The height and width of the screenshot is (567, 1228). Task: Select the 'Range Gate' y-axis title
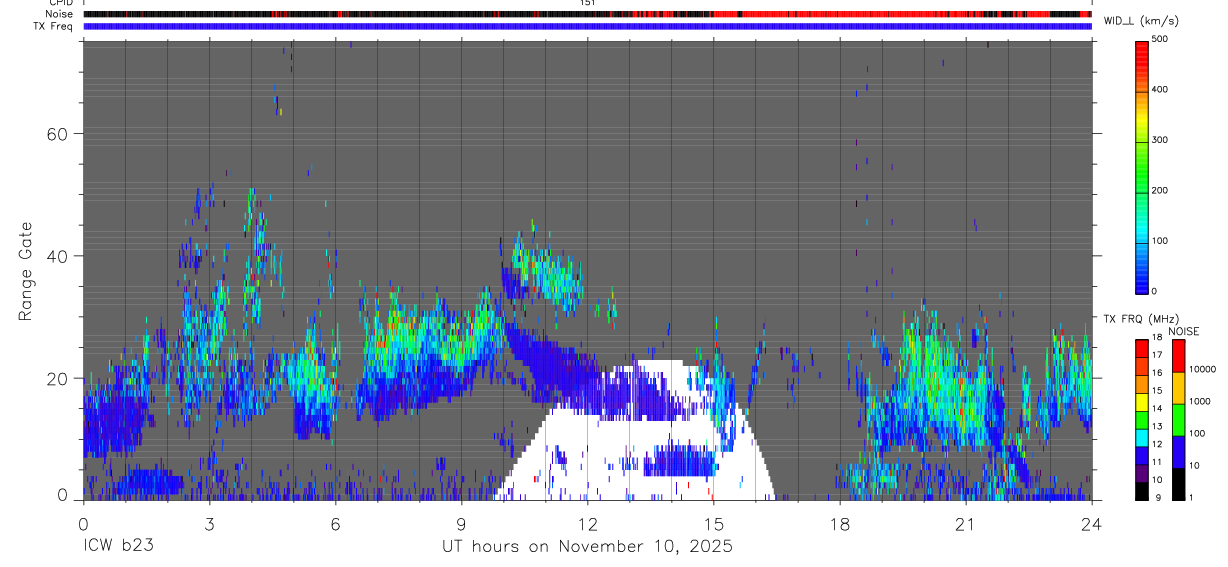click(x=25, y=272)
